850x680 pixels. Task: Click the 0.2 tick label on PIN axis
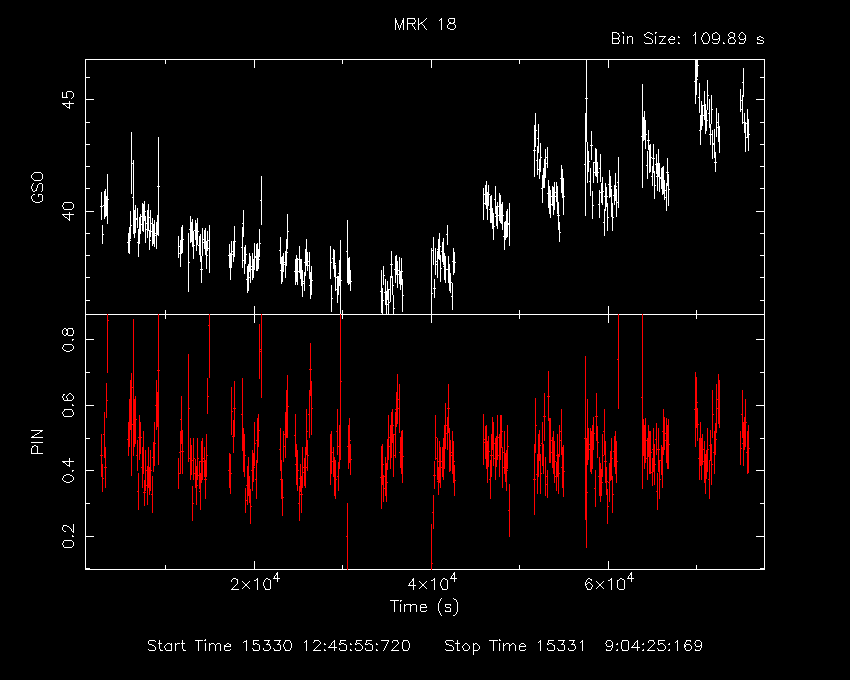pyautogui.click(x=68, y=536)
